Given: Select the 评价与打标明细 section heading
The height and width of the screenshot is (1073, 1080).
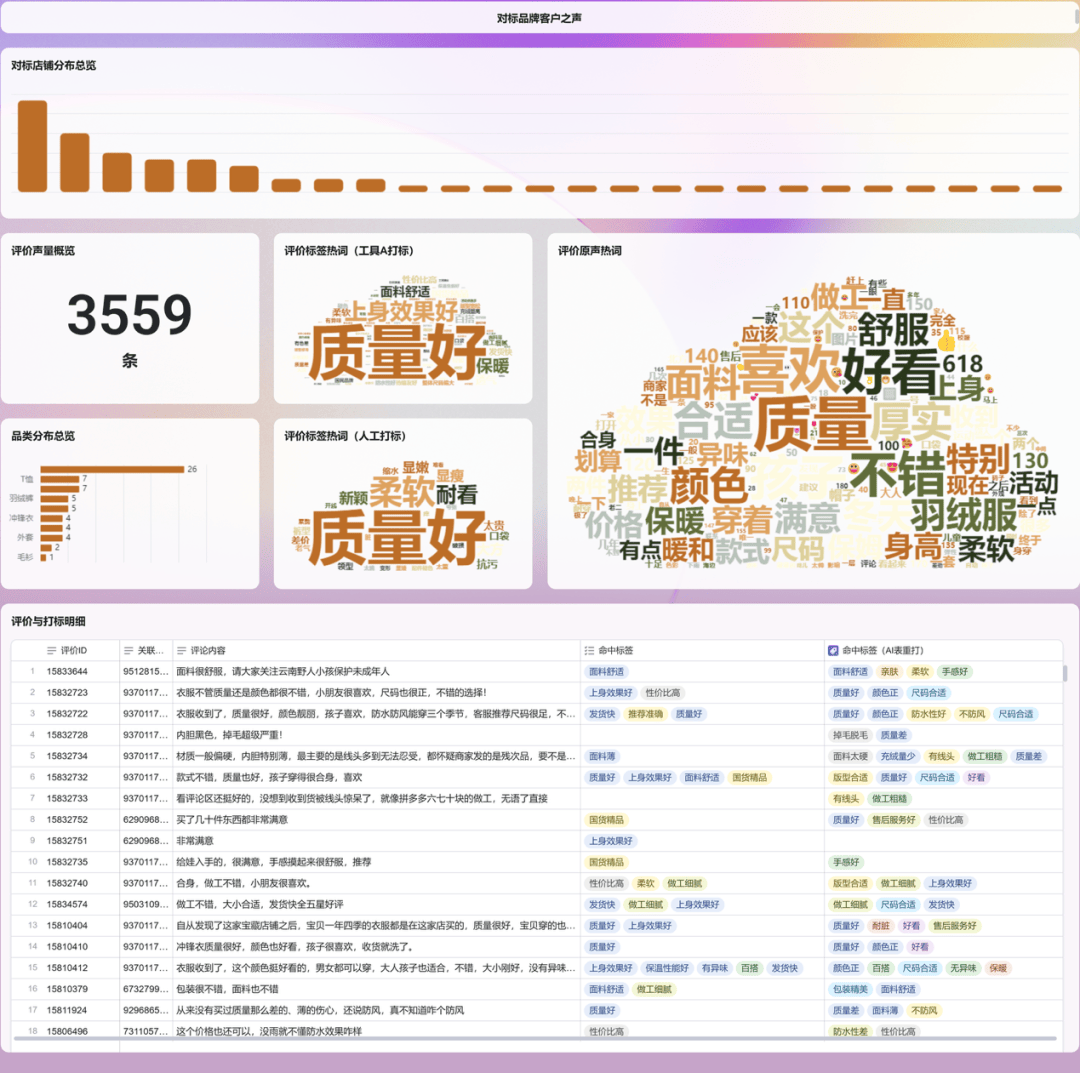Looking at the screenshot, I should coord(46,621).
